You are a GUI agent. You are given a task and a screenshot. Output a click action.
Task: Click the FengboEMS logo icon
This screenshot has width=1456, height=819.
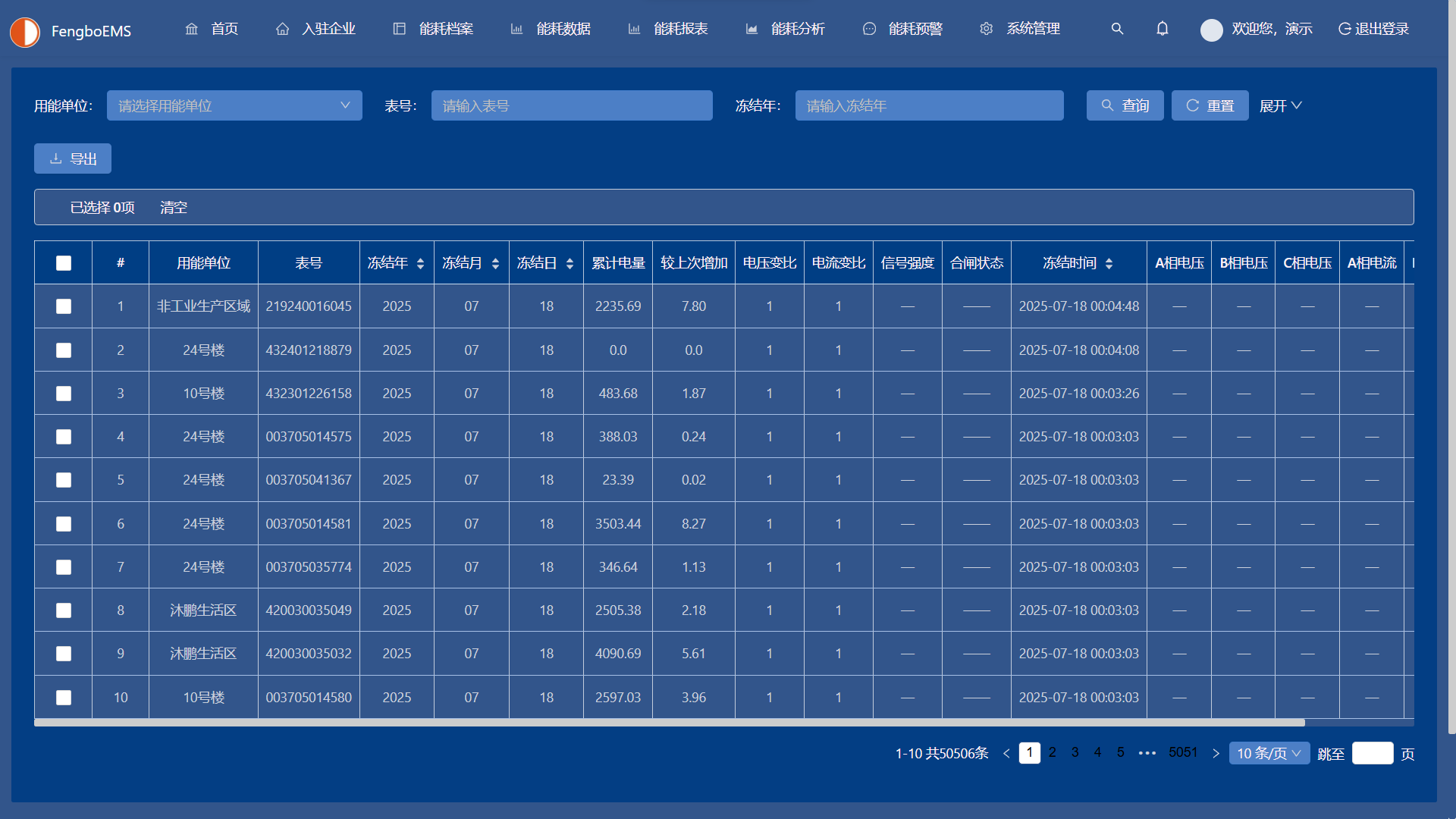pyautogui.click(x=25, y=32)
